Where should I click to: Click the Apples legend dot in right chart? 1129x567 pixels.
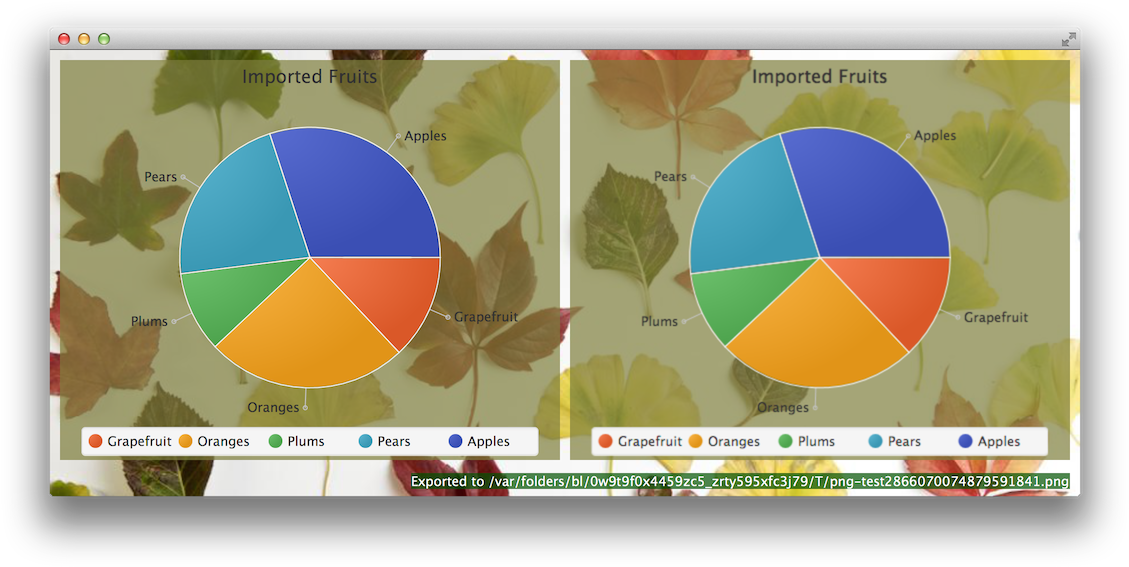coord(966,441)
